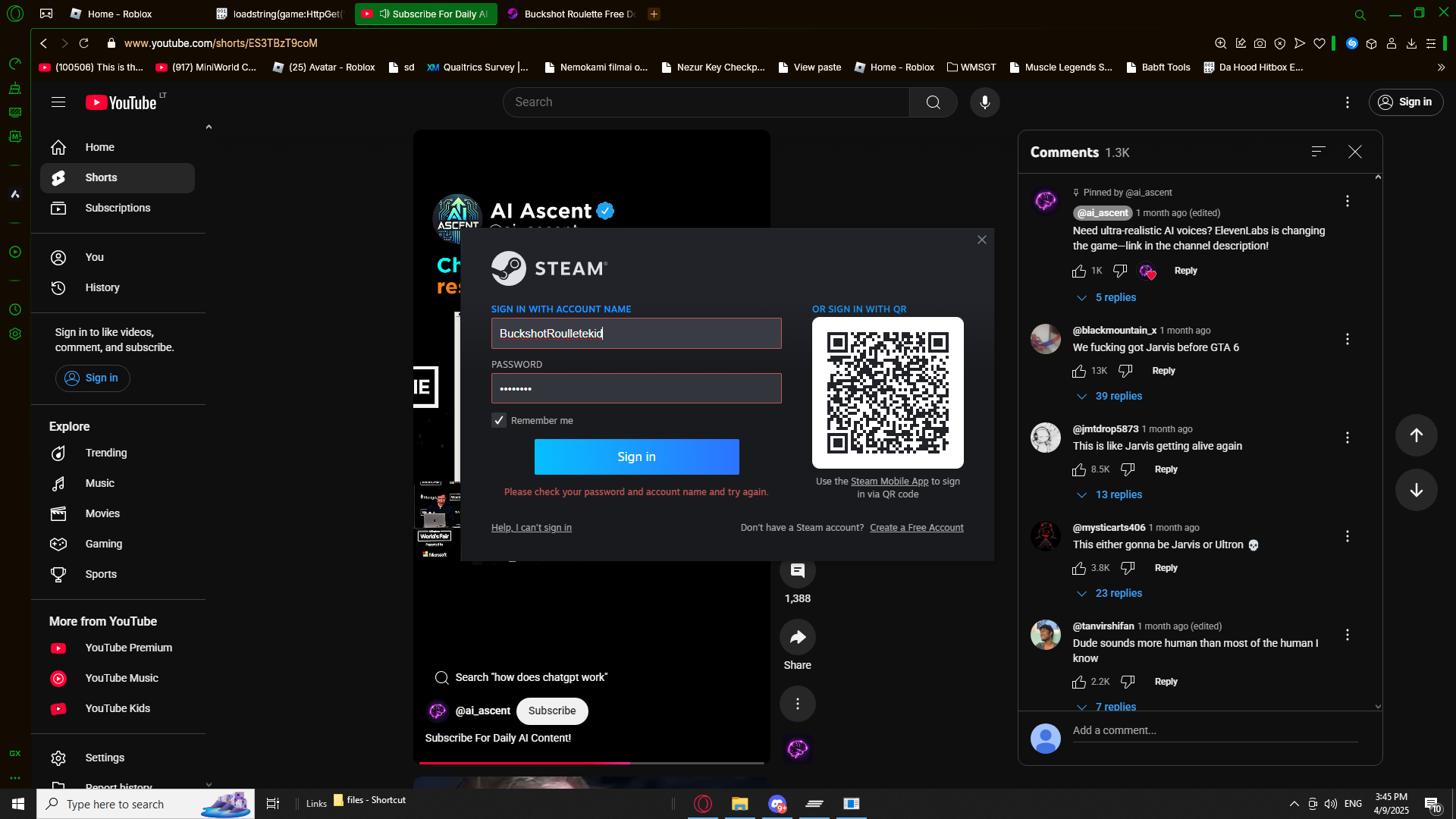Screen dimensions: 1456x819
Task: Click the Windows taskbar search box
Action: pyautogui.click(x=146, y=804)
